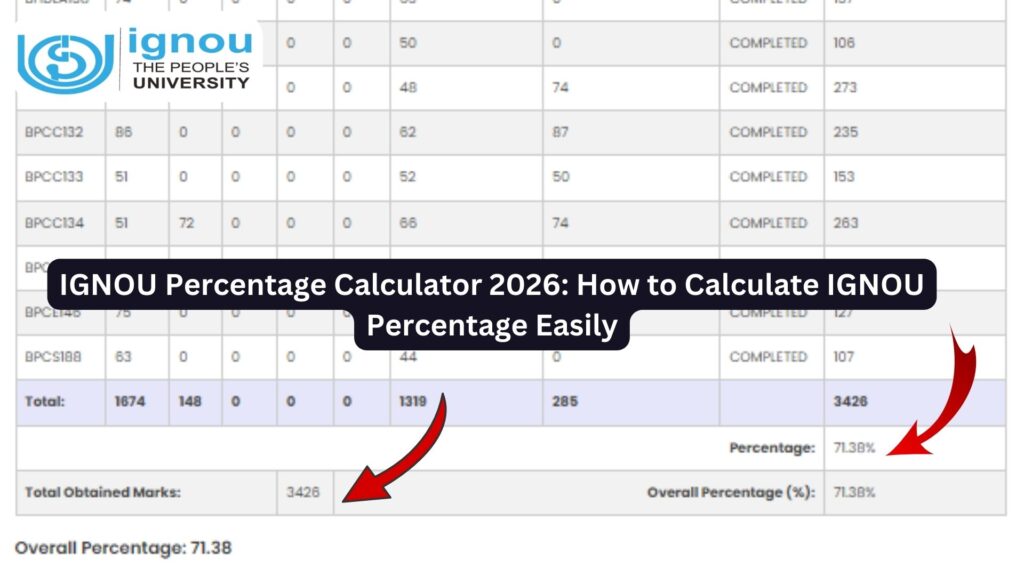1024x576 pixels.
Task: Click the 3426 value in Total row
Action: pos(850,401)
